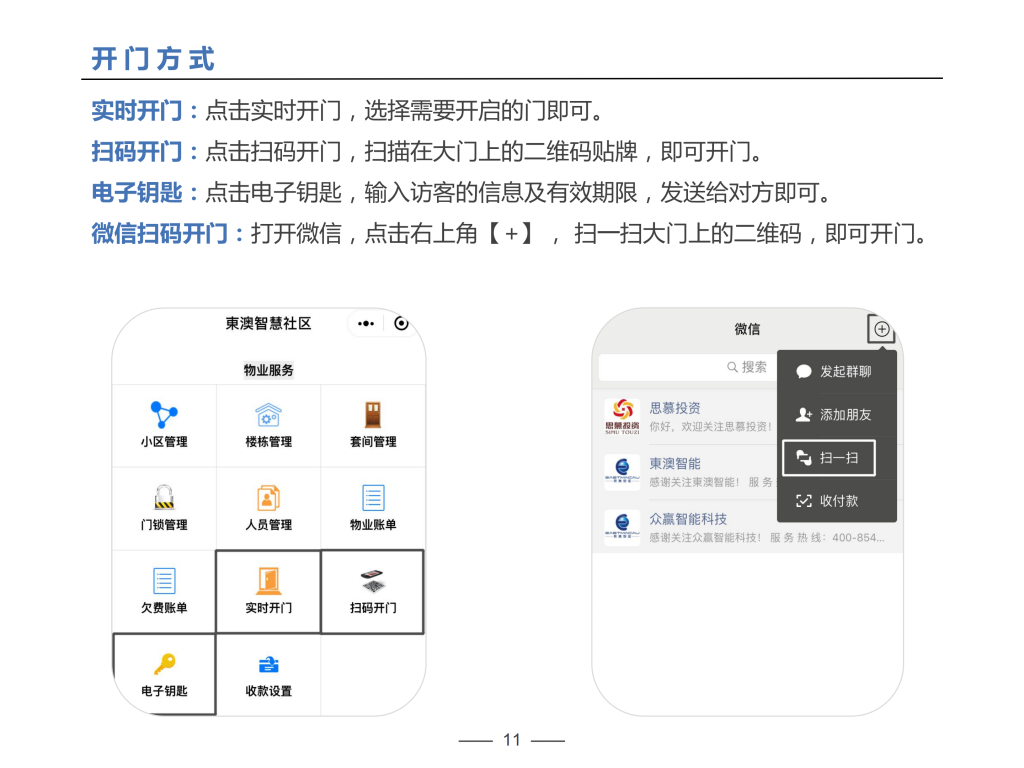
Task: Select 扫一扫 in the WeChat menu
Action: tap(829, 458)
